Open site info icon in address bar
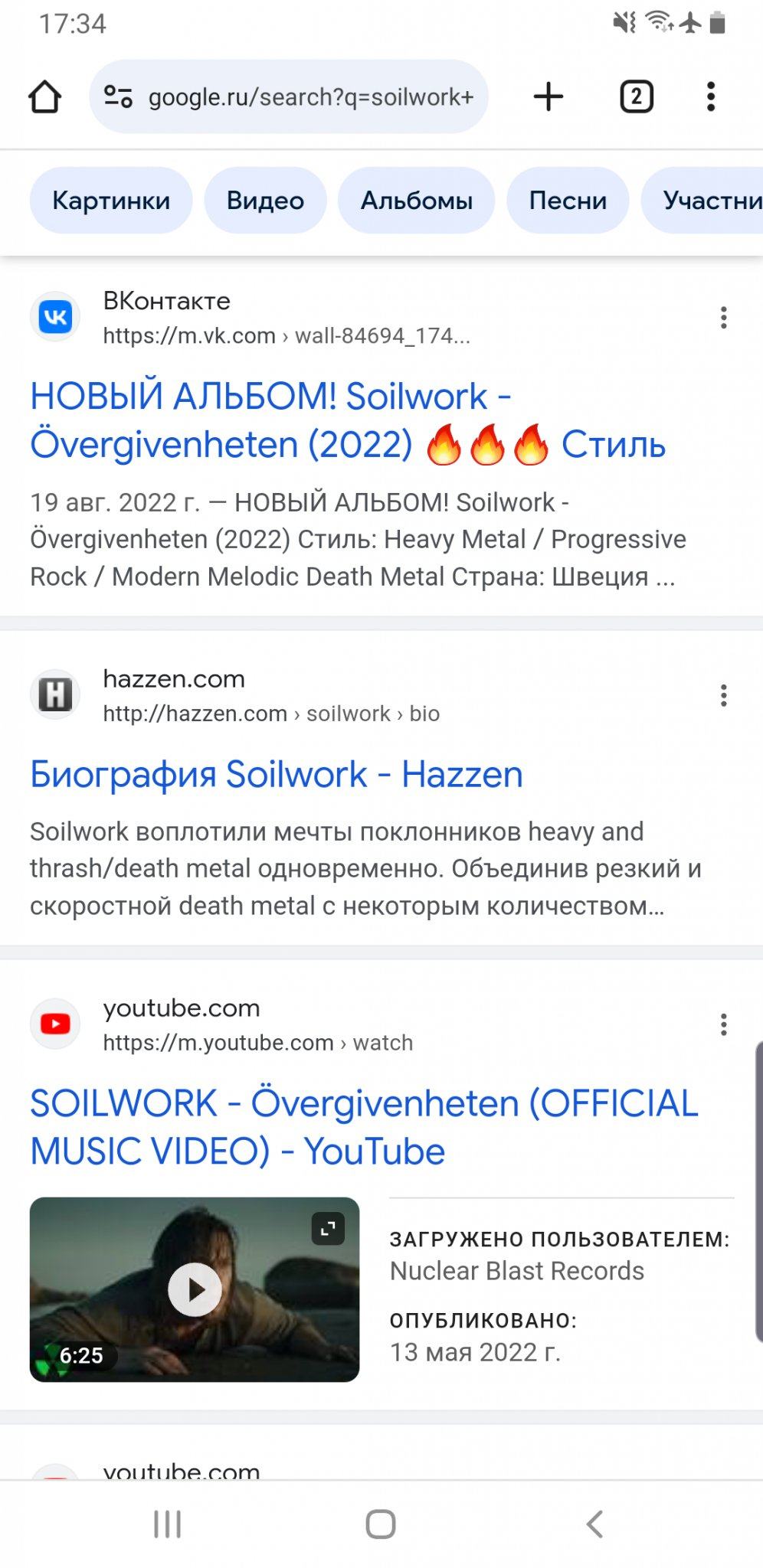The width and height of the screenshot is (763, 1568). click(x=118, y=96)
